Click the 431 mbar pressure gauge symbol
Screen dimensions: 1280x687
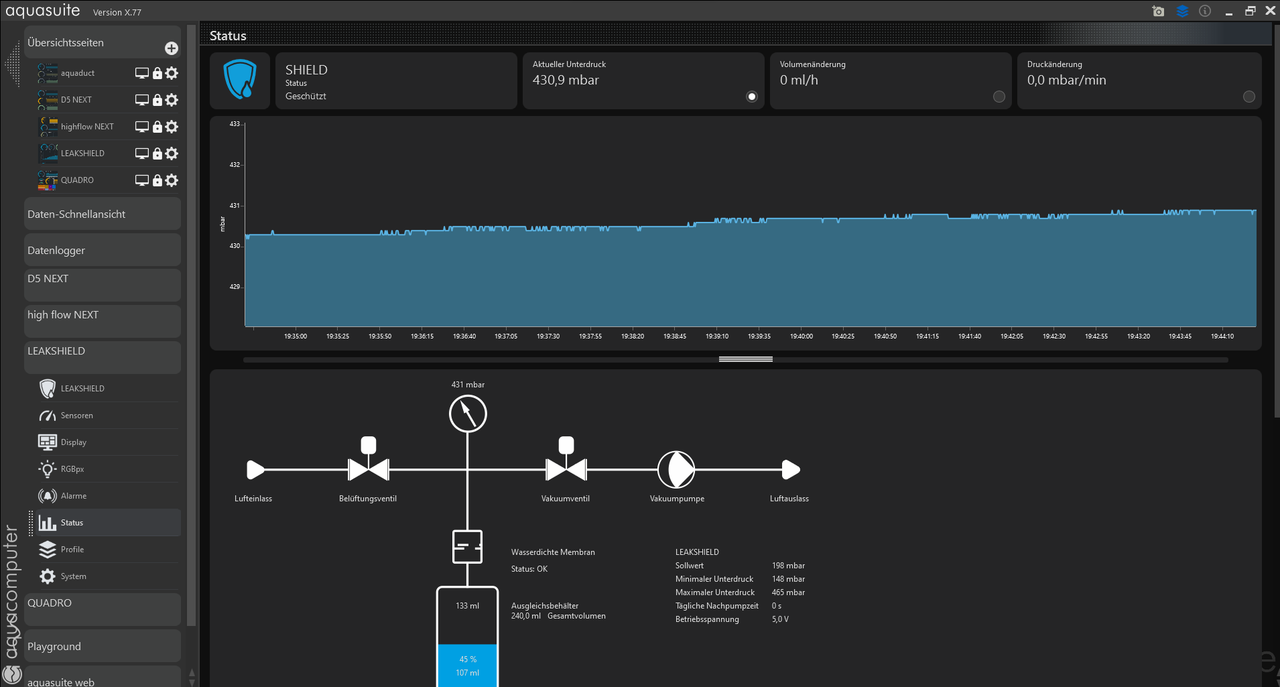[x=467, y=413]
